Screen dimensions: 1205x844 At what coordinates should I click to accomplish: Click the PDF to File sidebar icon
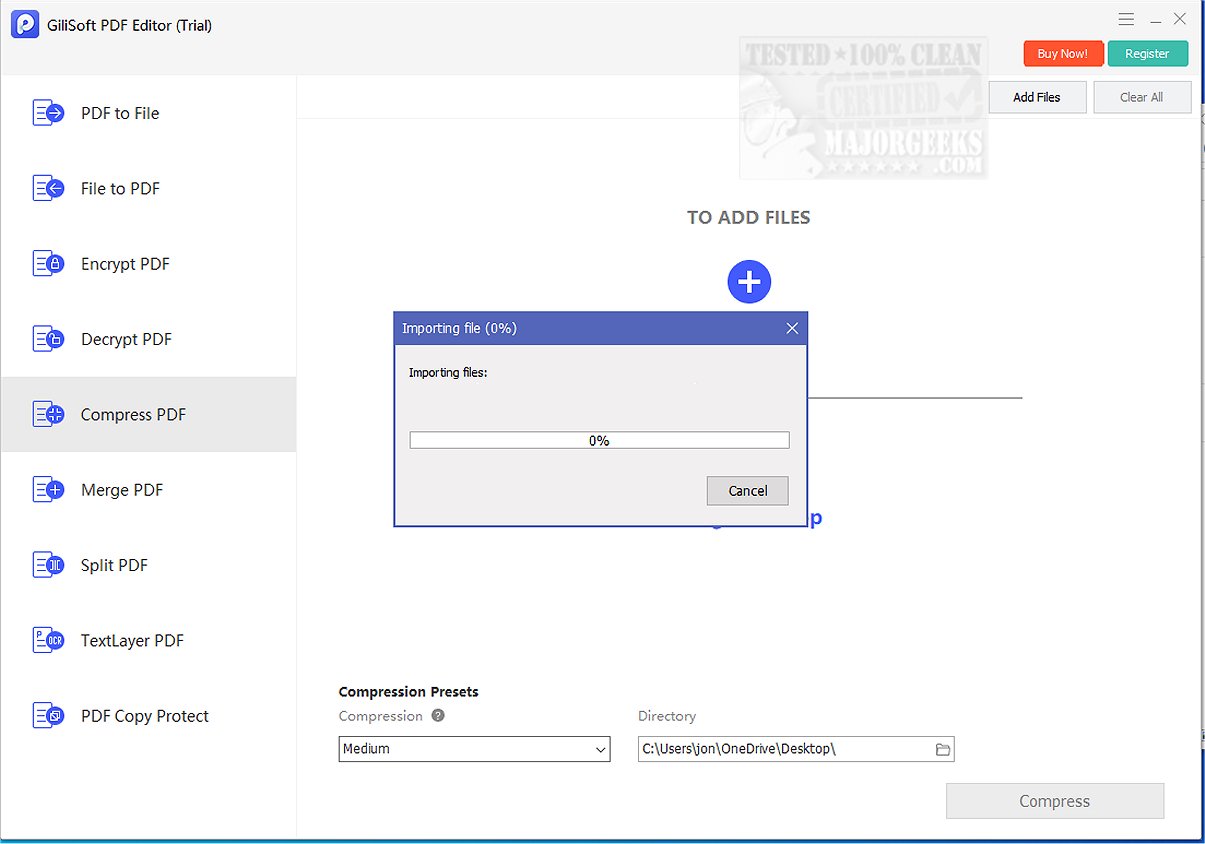pyautogui.click(x=48, y=113)
